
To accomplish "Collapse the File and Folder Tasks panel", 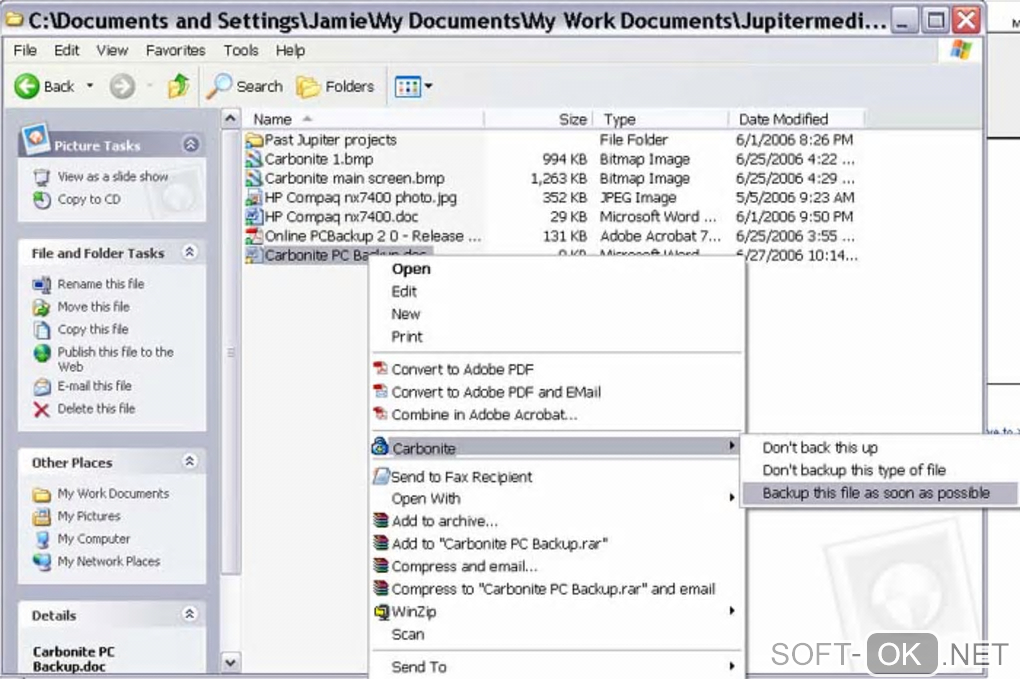I will pos(190,252).
